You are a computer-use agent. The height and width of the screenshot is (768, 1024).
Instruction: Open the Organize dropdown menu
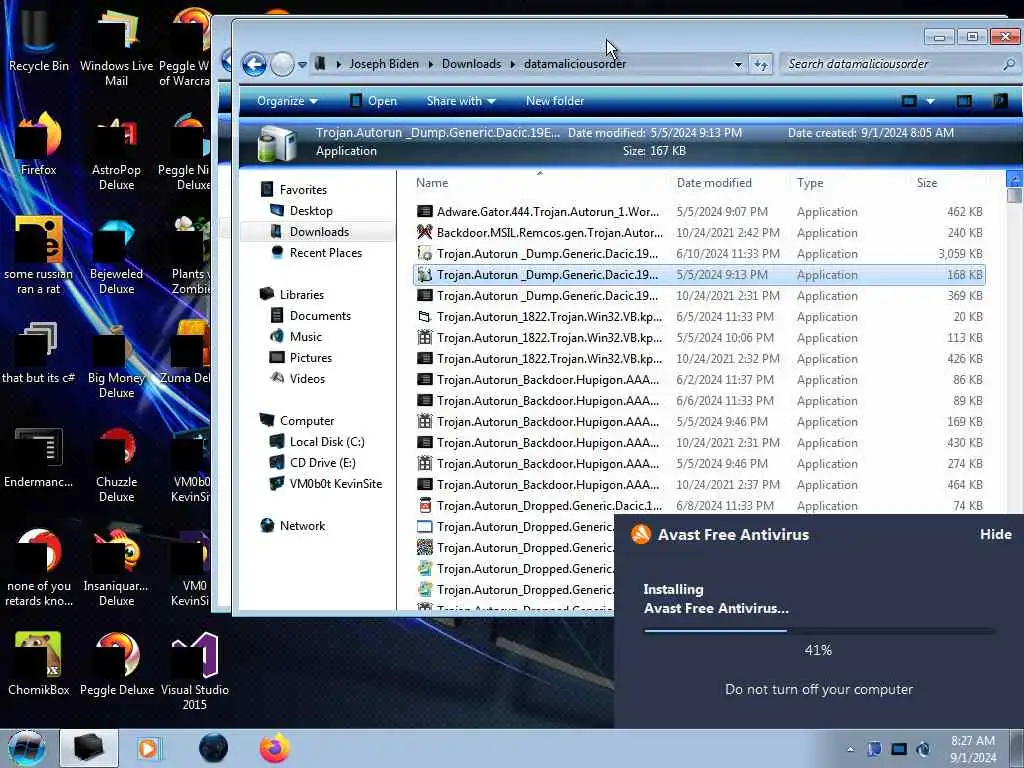click(287, 101)
